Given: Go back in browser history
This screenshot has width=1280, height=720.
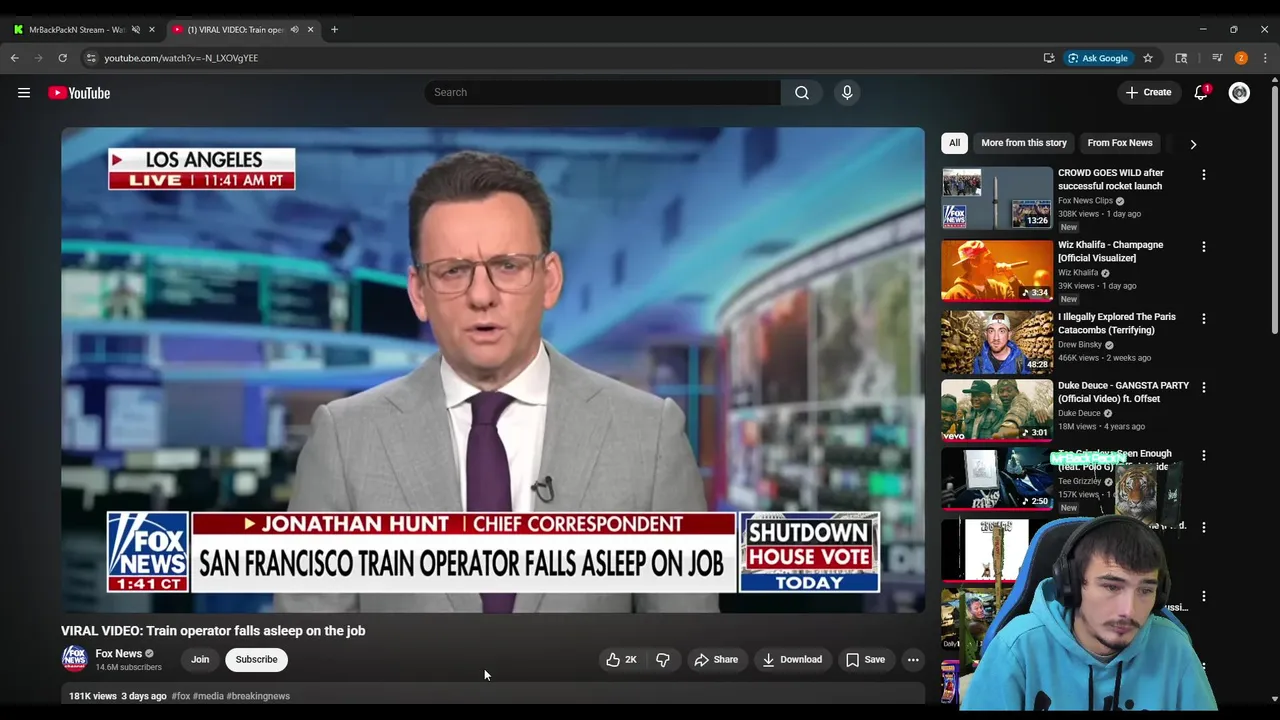Looking at the screenshot, I should tap(15, 58).
